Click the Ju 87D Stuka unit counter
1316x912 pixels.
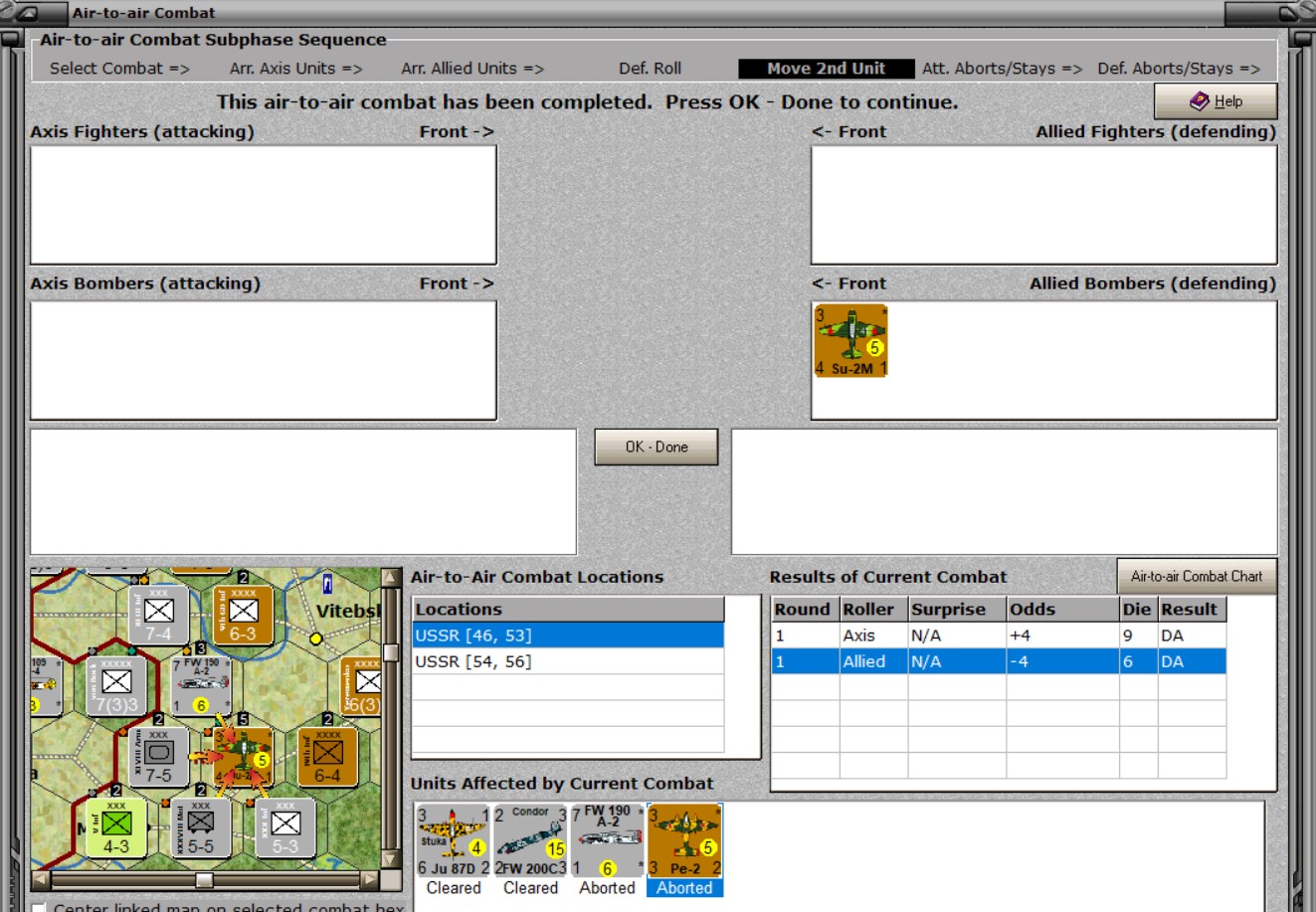453,841
